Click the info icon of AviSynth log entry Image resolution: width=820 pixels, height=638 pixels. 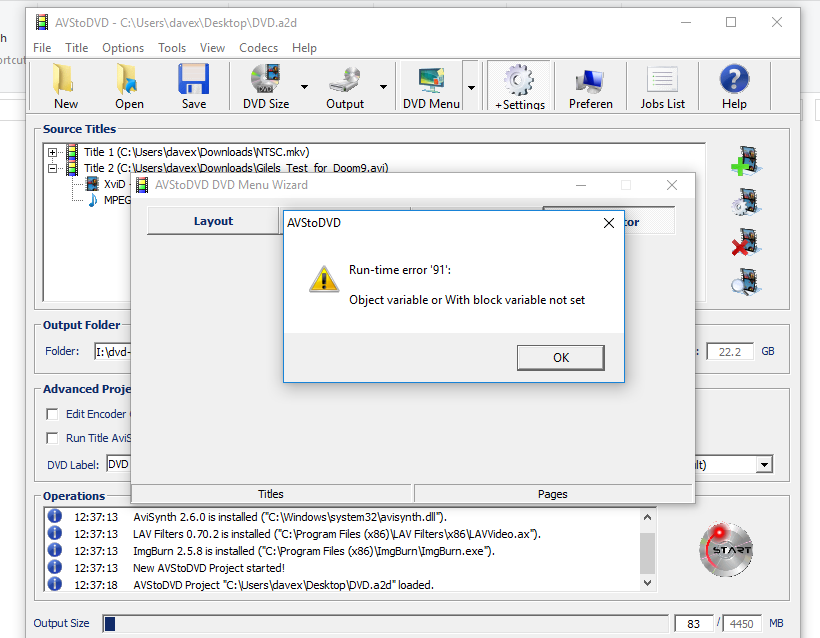pyautogui.click(x=55, y=516)
